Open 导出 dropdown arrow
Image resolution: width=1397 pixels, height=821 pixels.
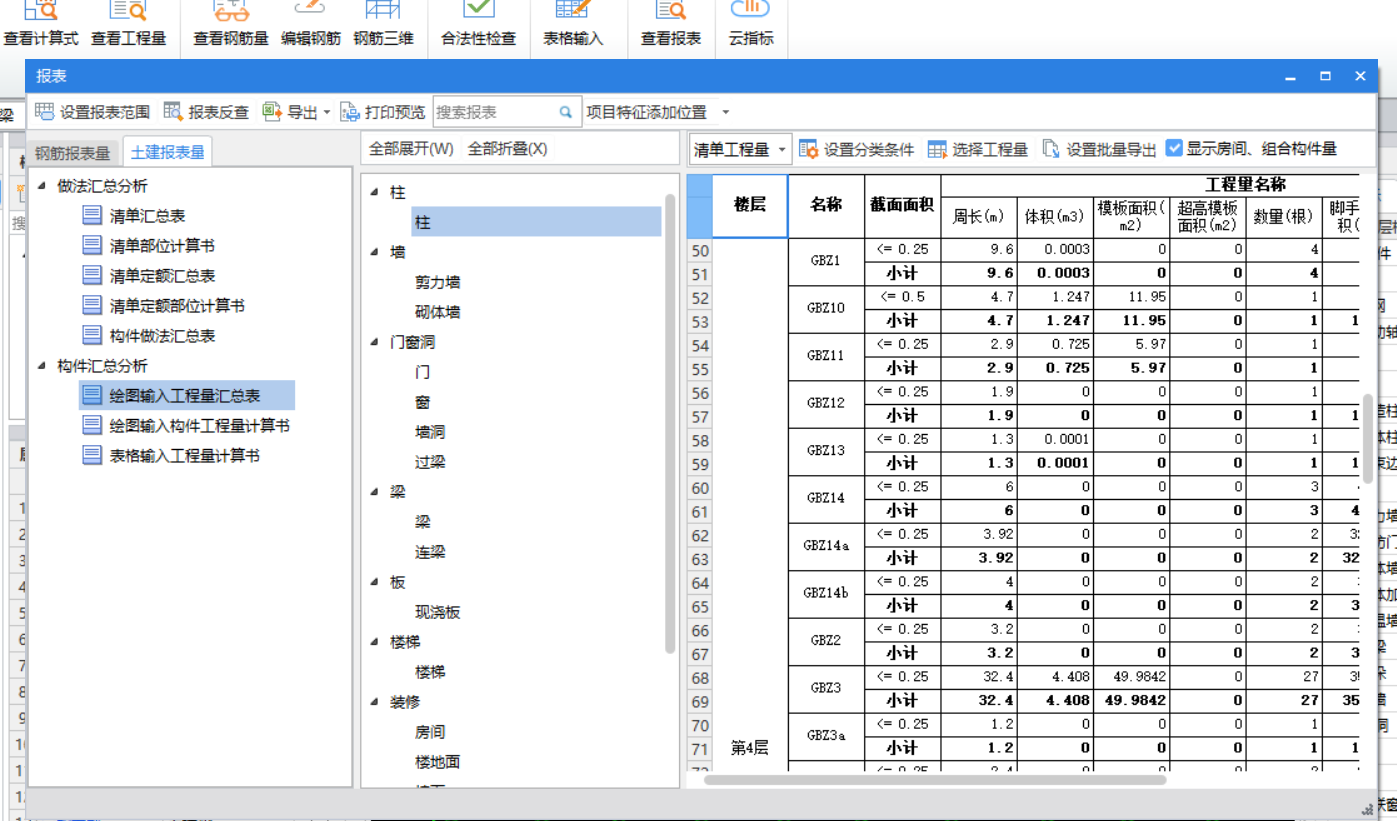326,112
